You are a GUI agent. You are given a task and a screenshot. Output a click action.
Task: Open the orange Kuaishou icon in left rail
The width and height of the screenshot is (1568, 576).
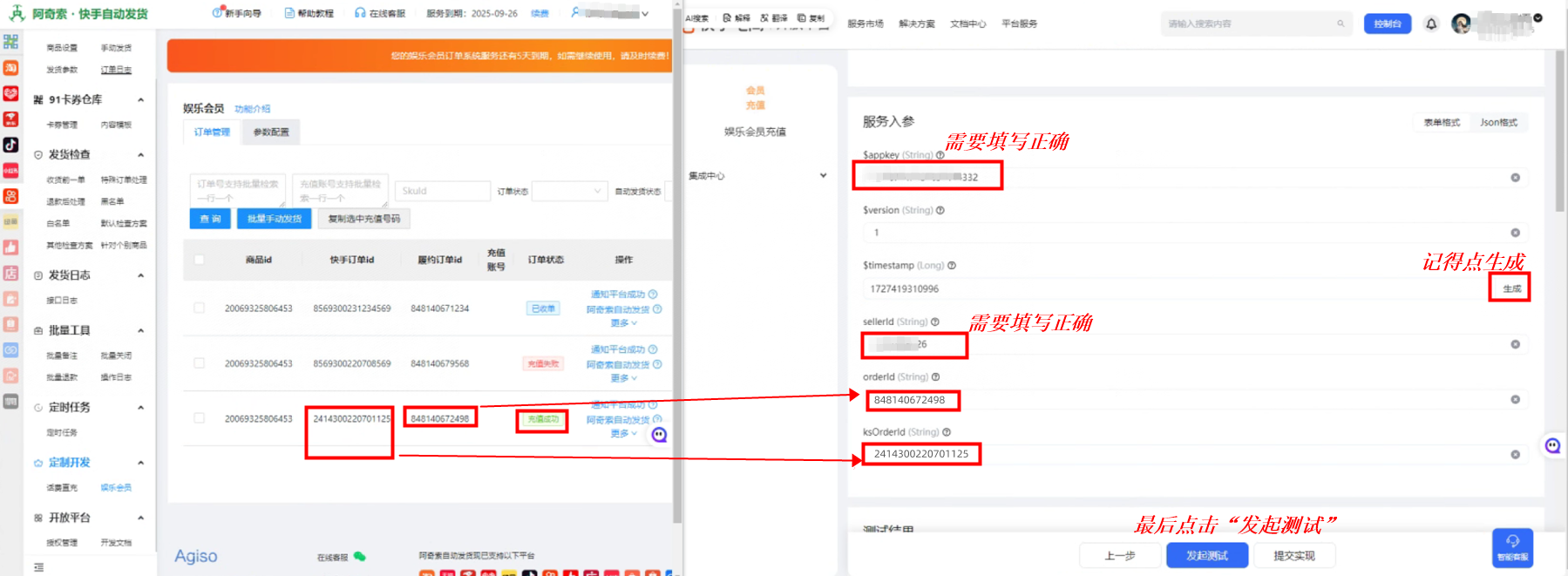(x=10, y=196)
